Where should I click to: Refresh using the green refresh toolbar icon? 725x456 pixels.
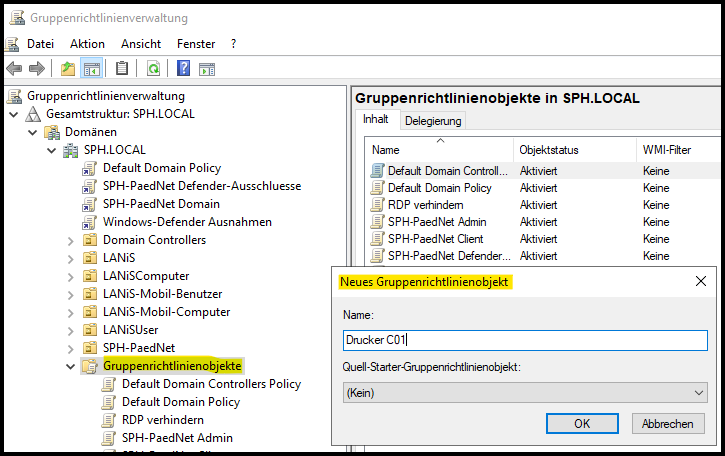(153, 69)
